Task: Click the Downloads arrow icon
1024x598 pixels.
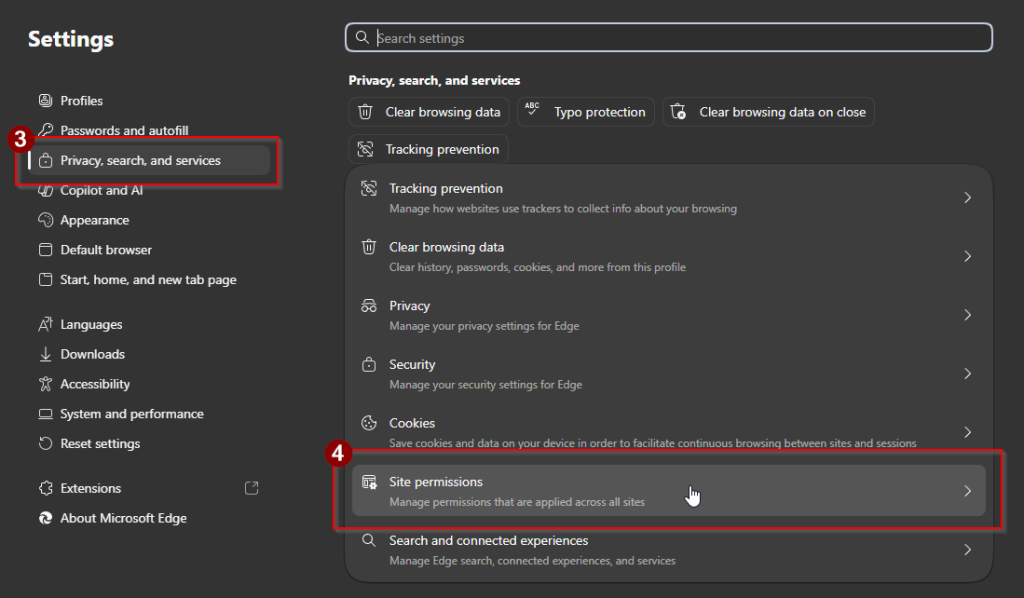Action: pos(45,354)
